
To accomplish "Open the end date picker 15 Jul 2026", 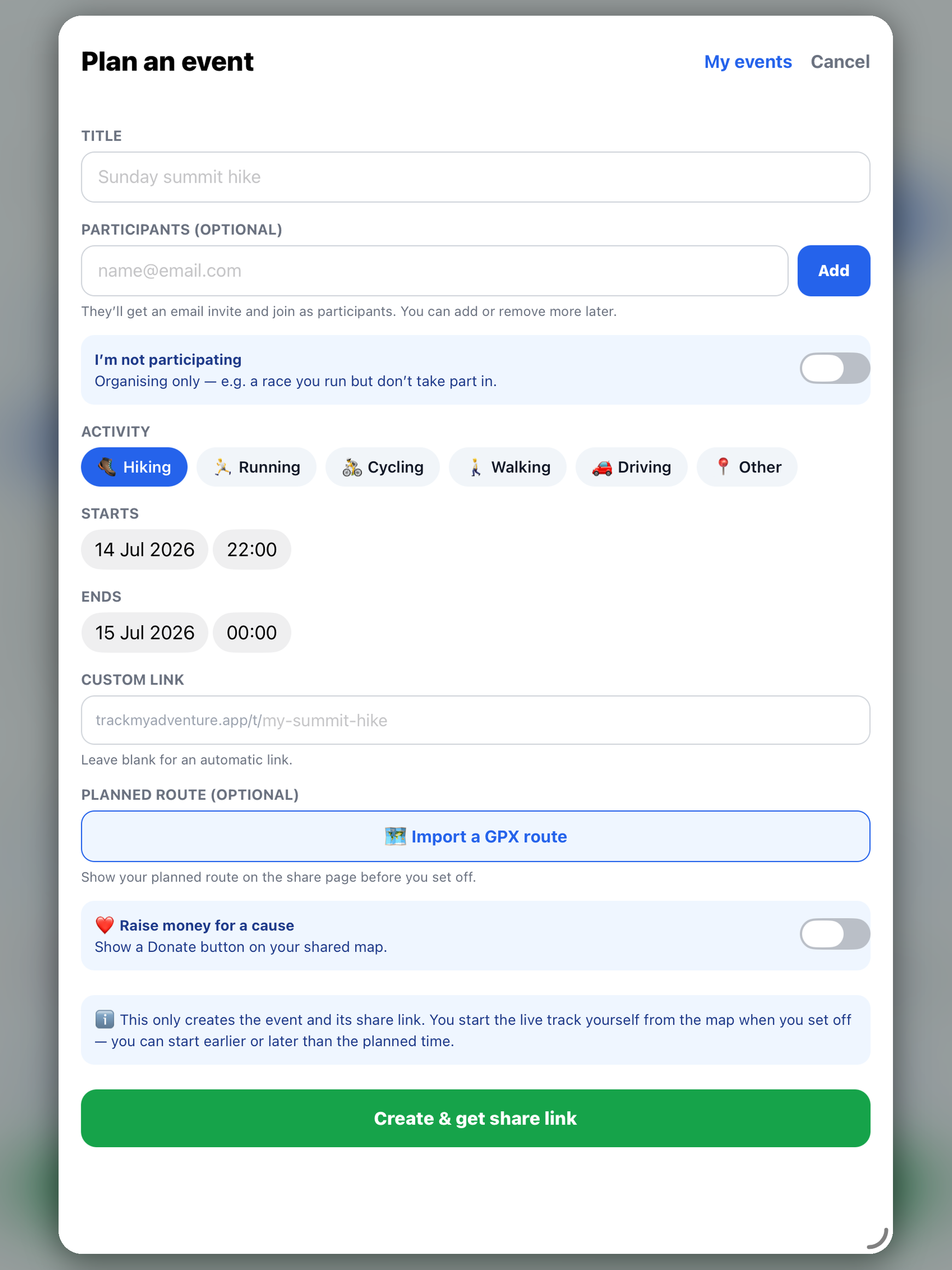I will point(145,632).
